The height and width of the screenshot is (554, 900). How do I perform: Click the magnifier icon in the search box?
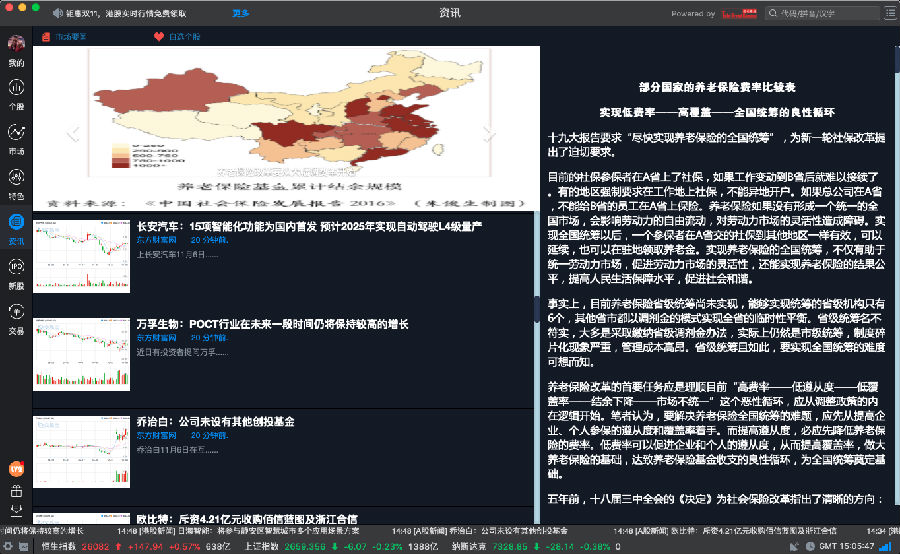(773, 13)
